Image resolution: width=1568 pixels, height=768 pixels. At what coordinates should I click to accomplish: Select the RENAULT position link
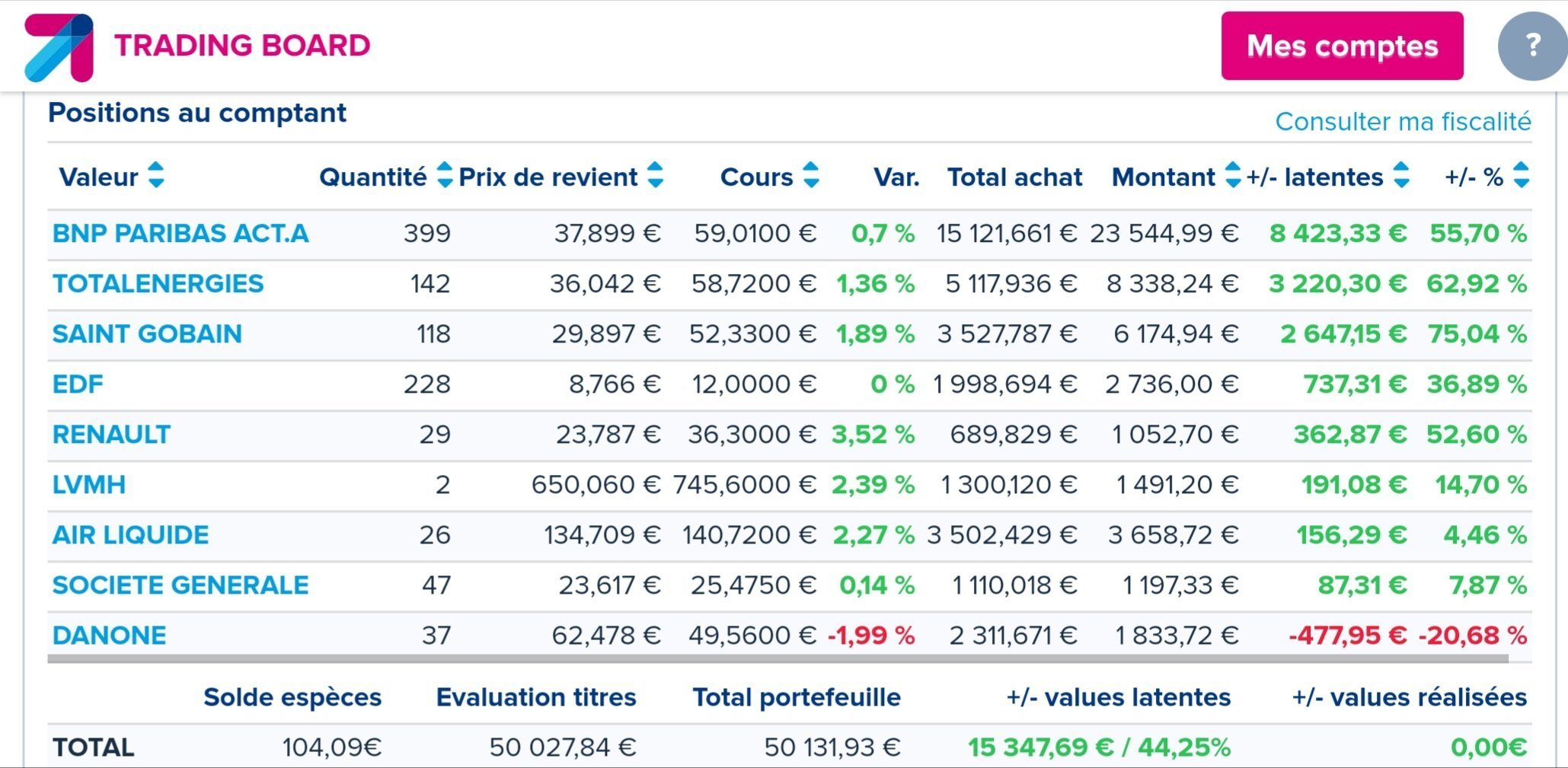pyautogui.click(x=111, y=435)
